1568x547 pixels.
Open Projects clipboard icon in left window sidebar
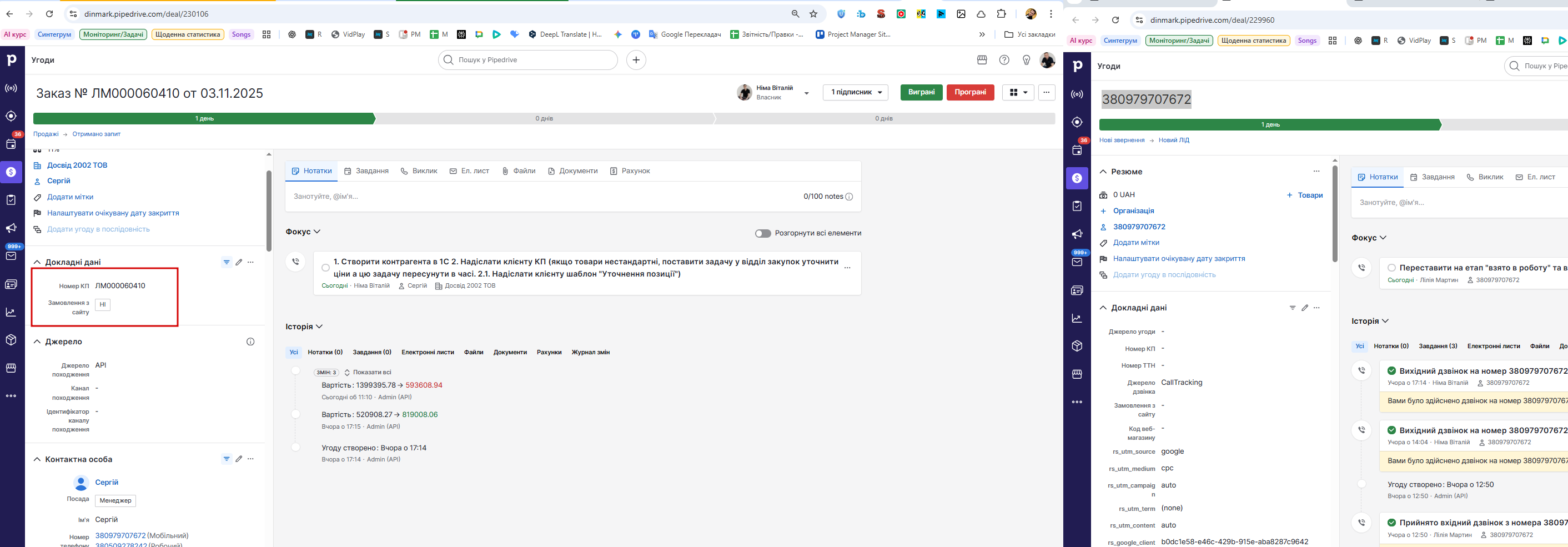11,200
